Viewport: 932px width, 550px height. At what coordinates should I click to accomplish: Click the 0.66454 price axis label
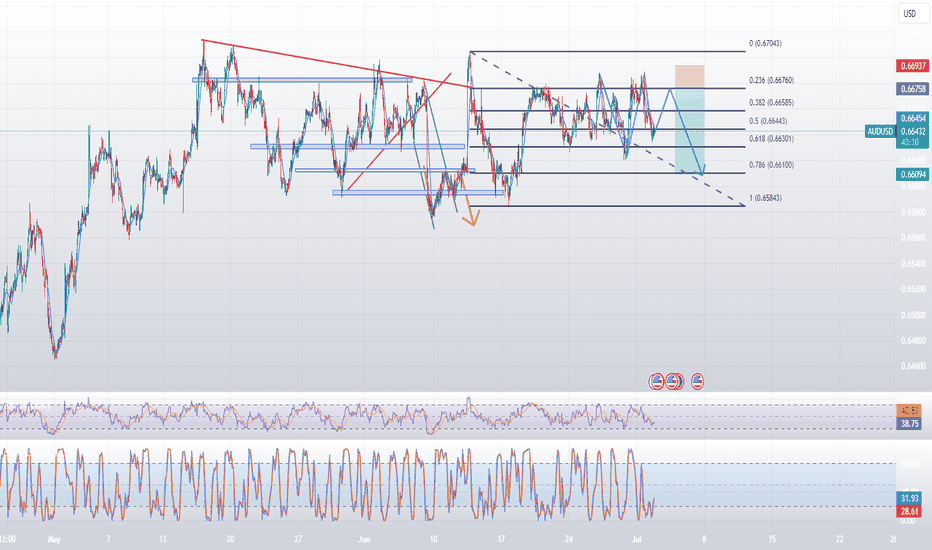tap(912, 118)
